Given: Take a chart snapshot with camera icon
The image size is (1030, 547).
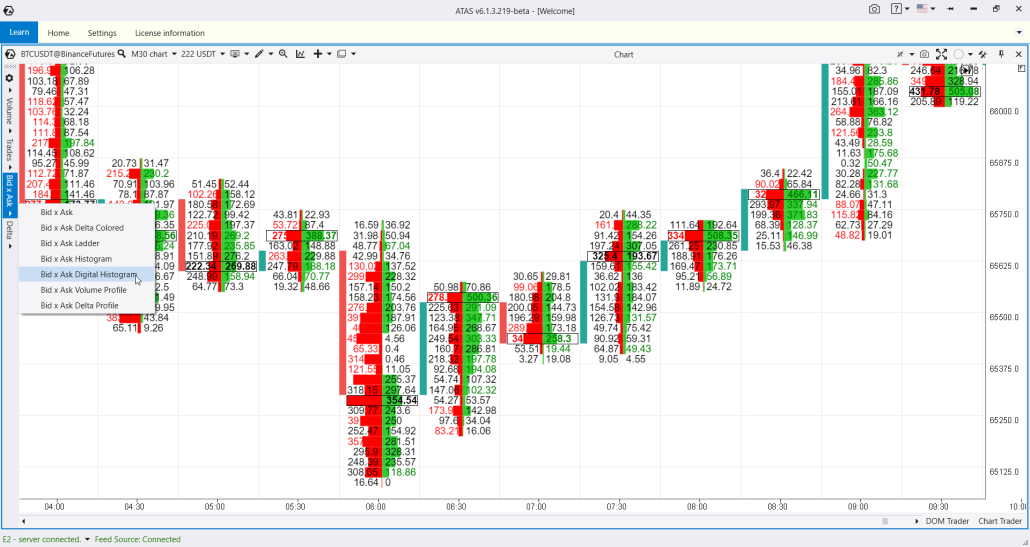Looking at the screenshot, I should (x=924, y=54).
